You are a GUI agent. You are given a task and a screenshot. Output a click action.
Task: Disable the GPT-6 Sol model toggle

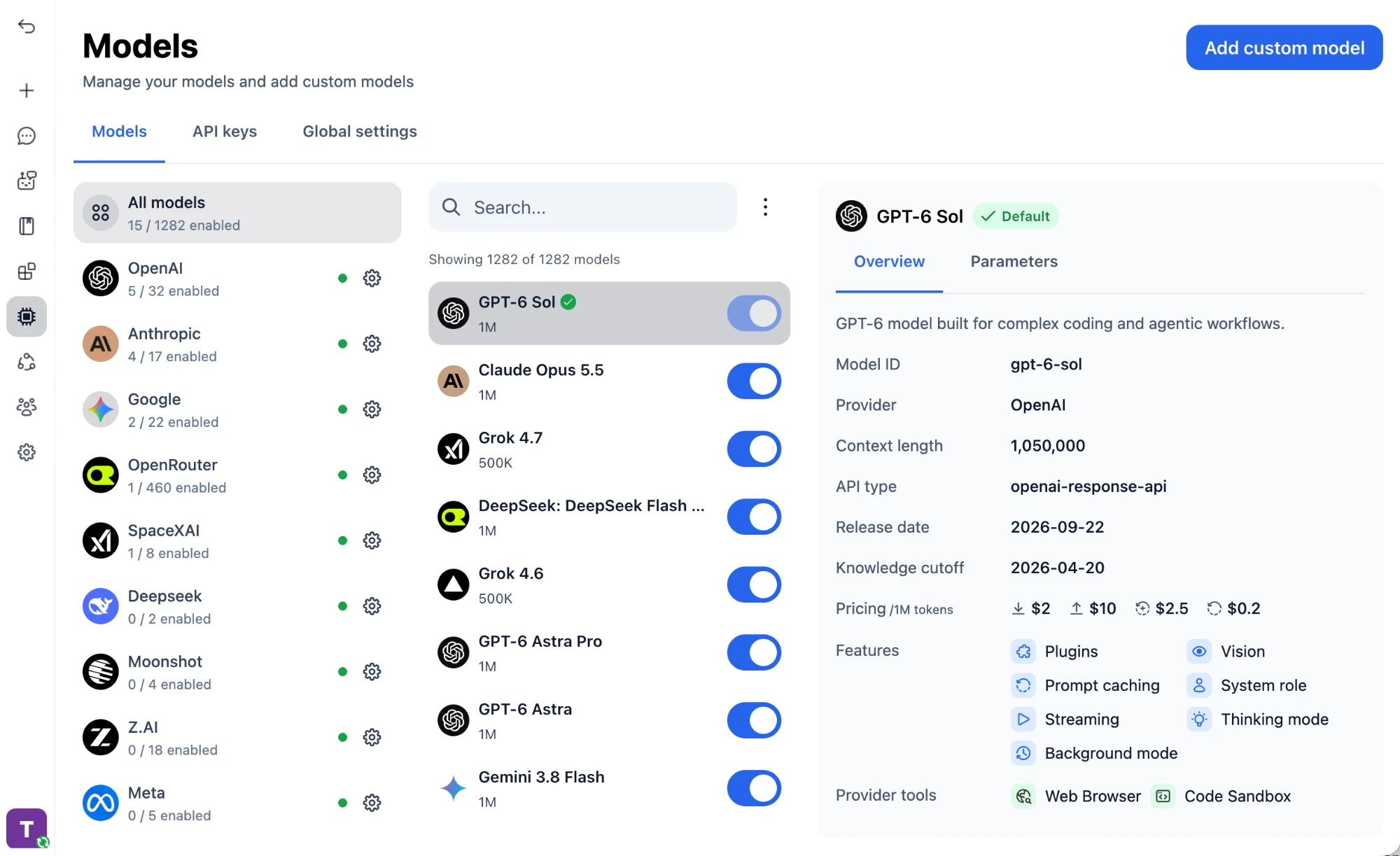(754, 314)
